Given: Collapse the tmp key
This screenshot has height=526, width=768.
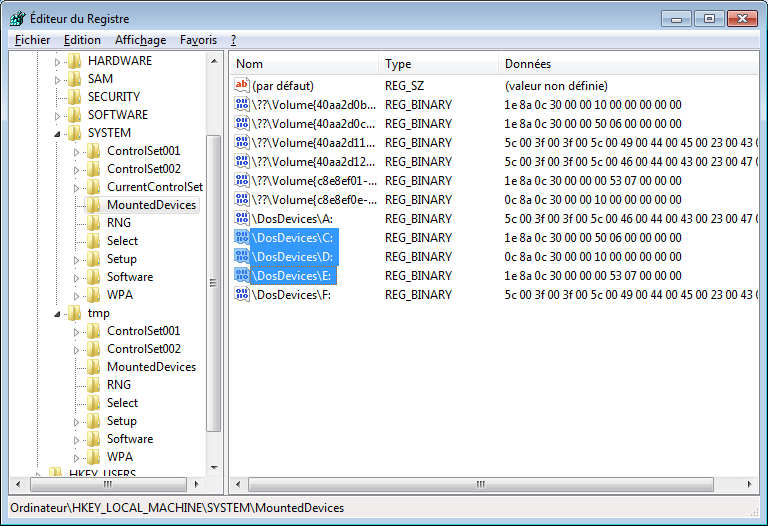Looking at the screenshot, I should click(57, 314).
